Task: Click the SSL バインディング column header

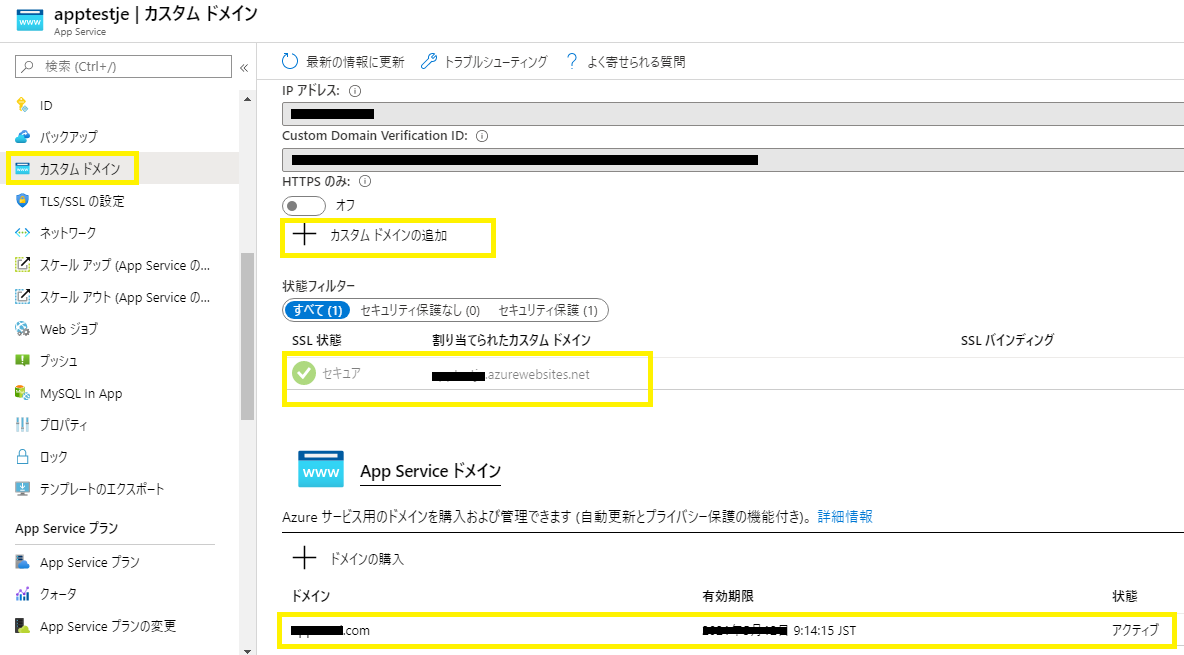Action: tap(1007, 341)
